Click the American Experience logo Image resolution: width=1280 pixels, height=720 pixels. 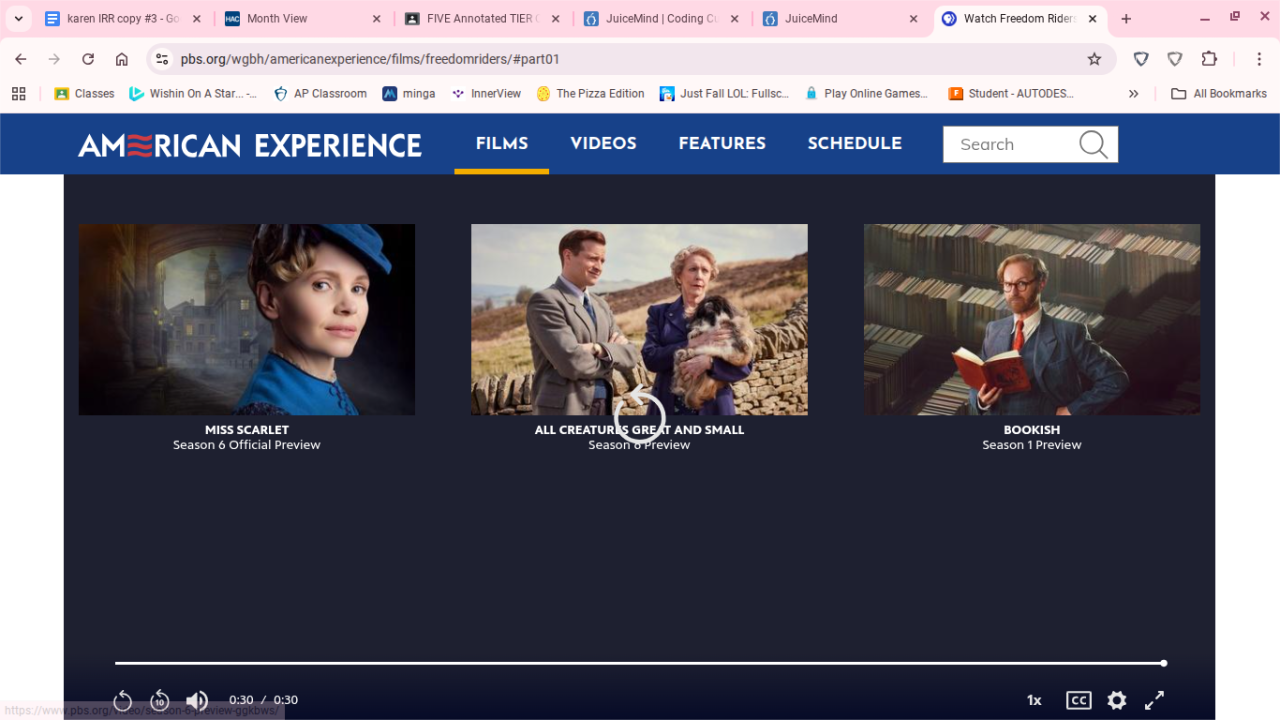tap(250, 145)
